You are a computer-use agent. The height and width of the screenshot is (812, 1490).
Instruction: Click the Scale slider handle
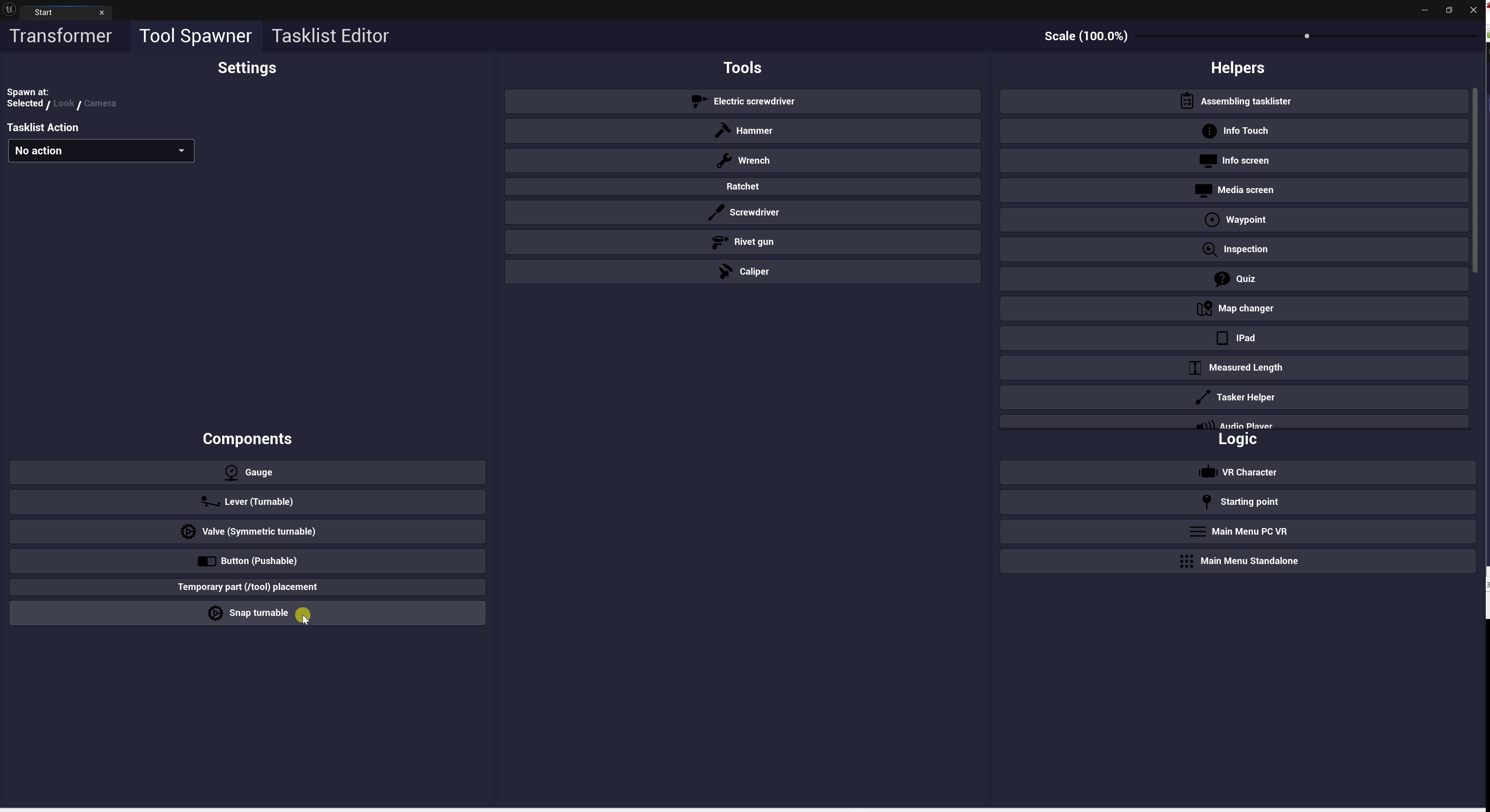1307,36
